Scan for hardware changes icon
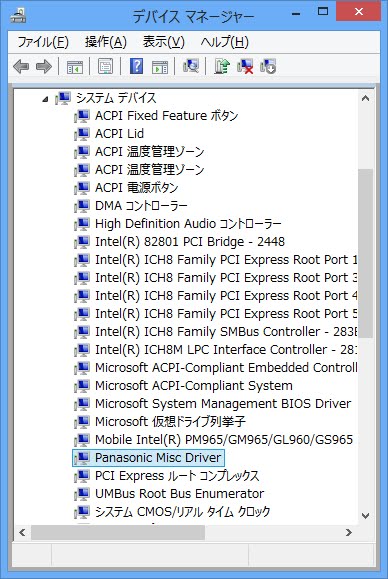The image size is (388, 579). click(x=191, y=66)
